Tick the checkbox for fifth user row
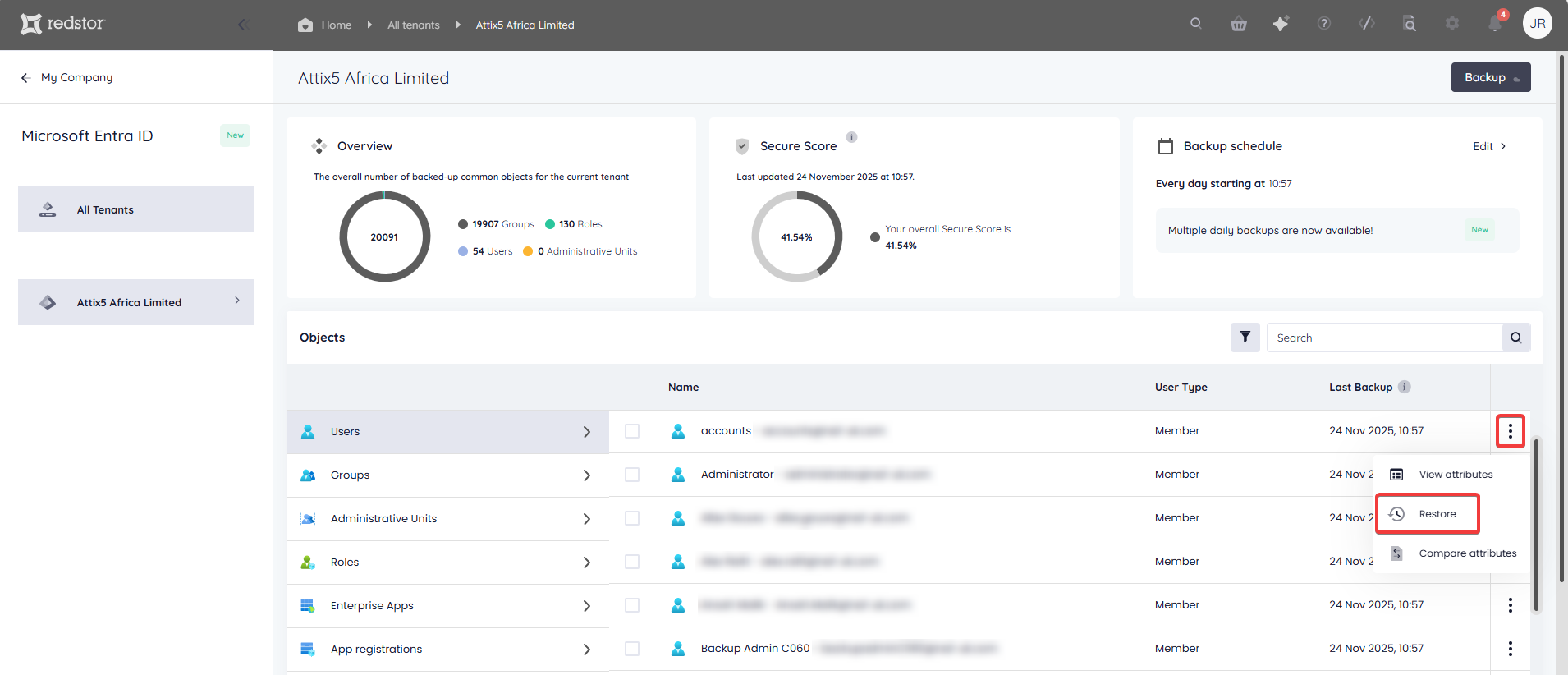The height and width of the screenshot is (675, 1568). coord(632,605)
